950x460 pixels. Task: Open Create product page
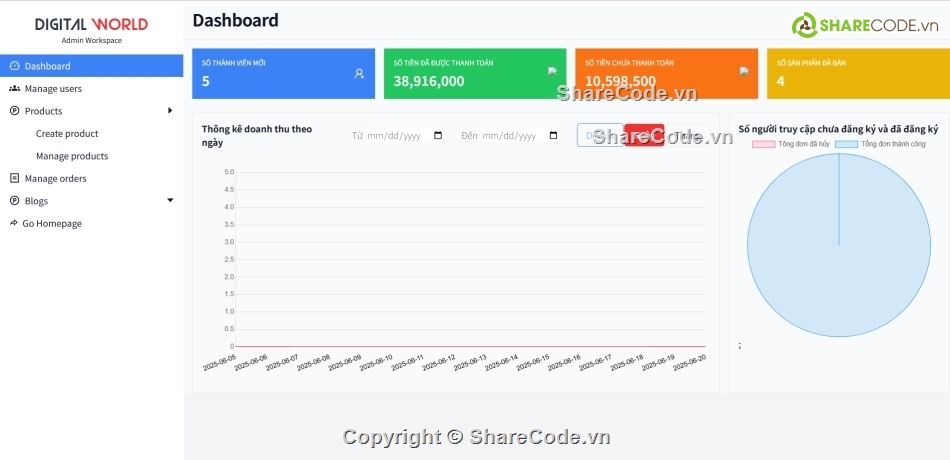[x=67, y=133]
